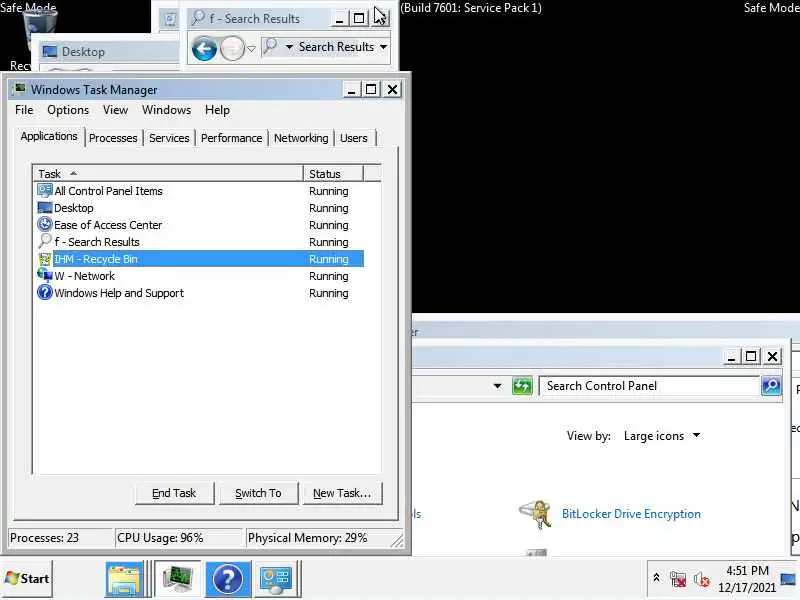Click the Search Results title bar magnifier icon

197,18
